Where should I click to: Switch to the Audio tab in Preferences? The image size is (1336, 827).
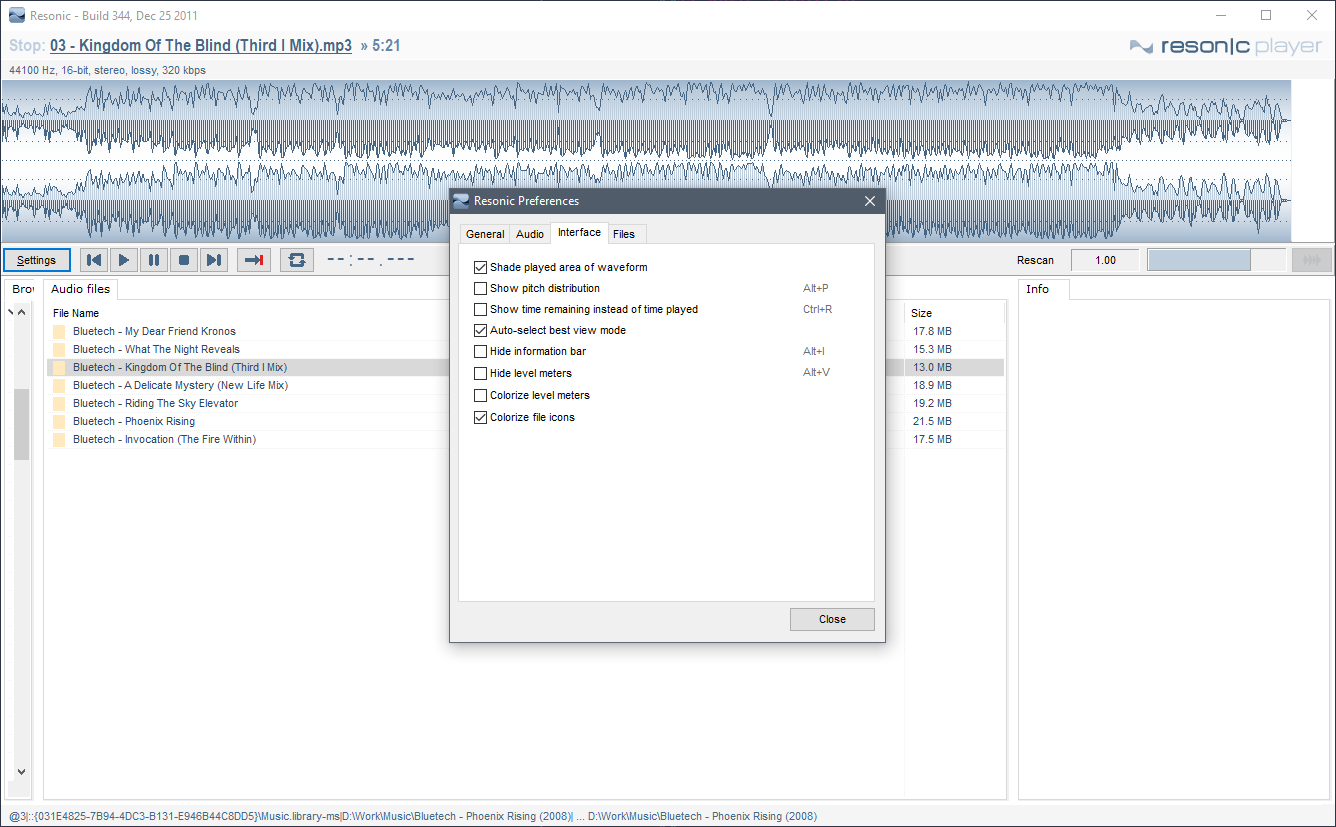[530, 234]
